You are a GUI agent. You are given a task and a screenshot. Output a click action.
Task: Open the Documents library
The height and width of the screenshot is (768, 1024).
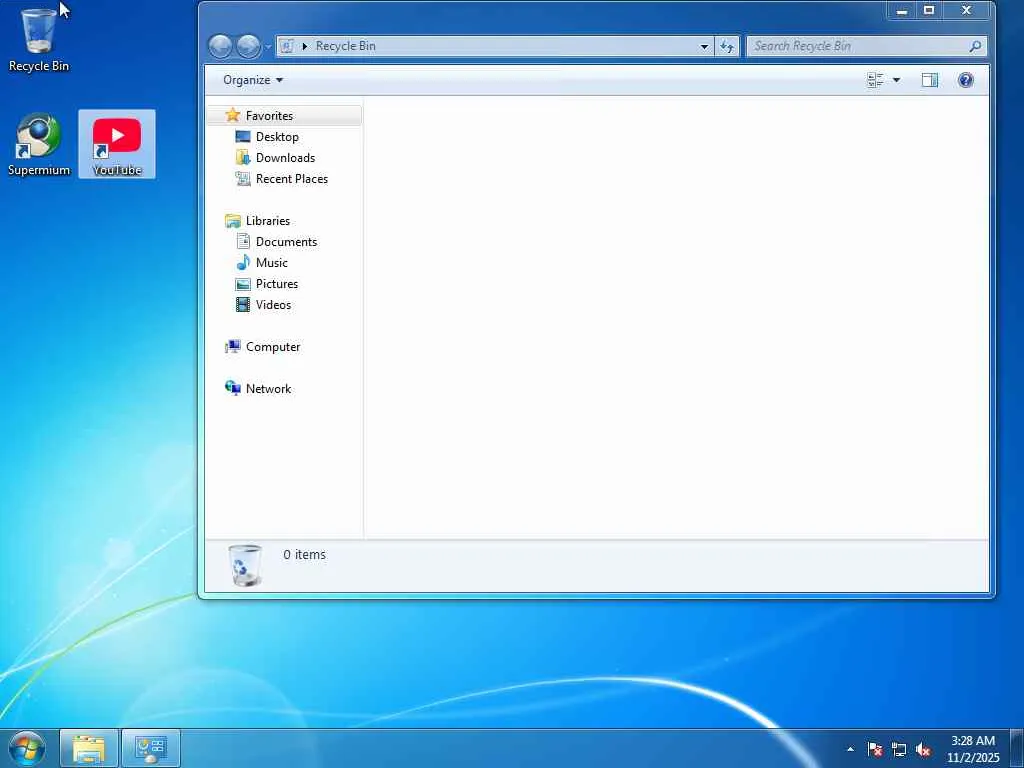coord(286,242)
